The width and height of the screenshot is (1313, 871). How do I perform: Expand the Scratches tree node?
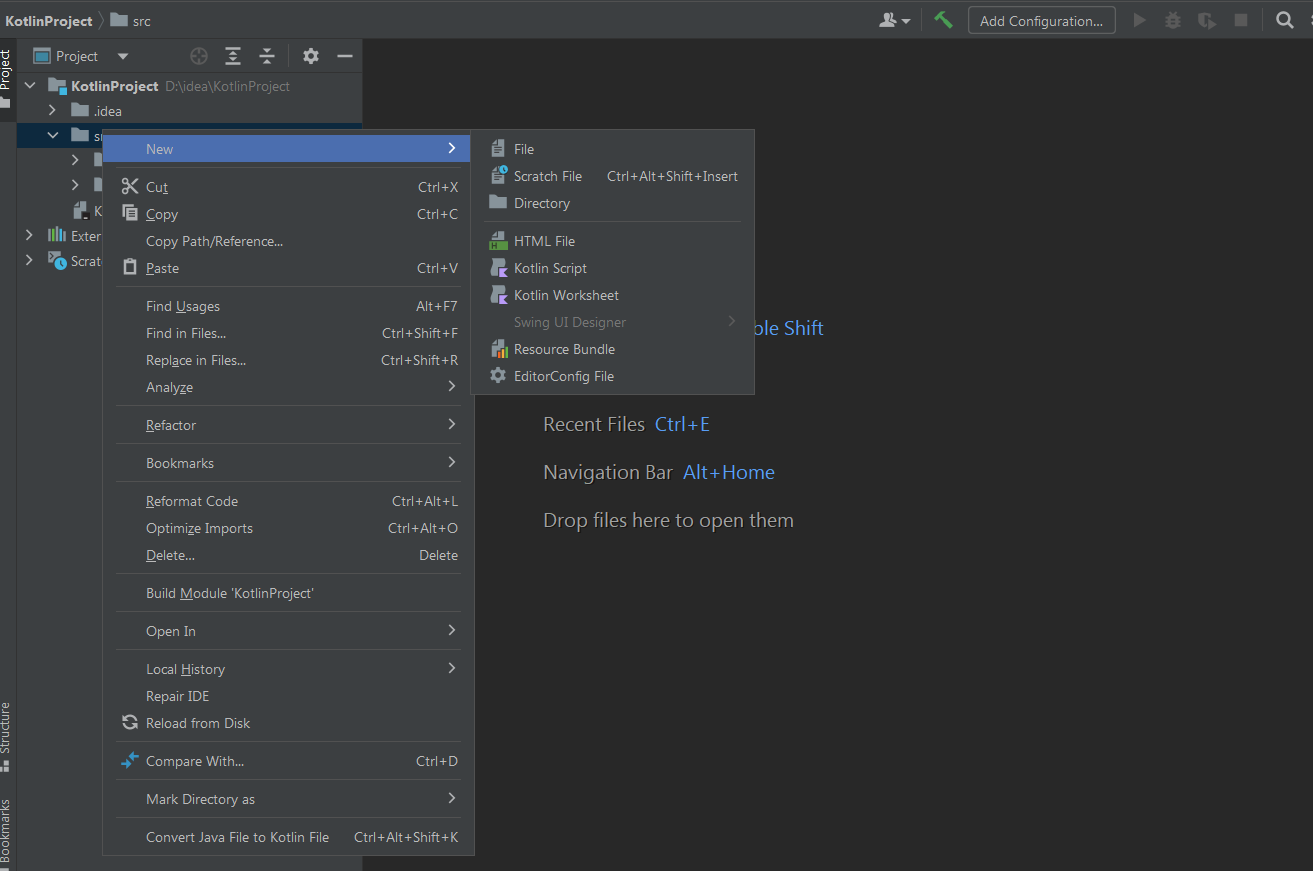30,261
